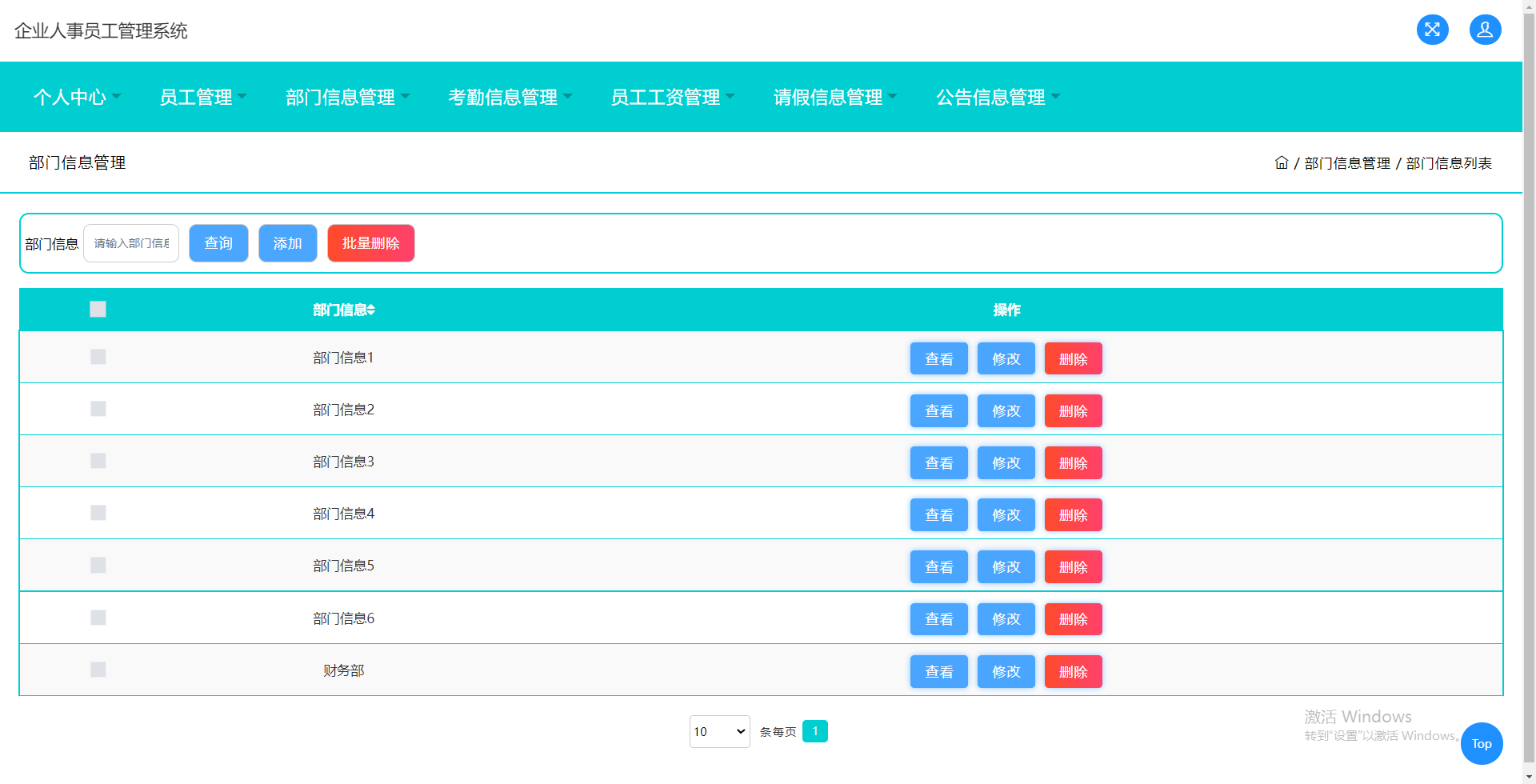Viewport: 1536px width, 784px height.
Task: Click the 批量删除 red button
Action: click(370, 243)
